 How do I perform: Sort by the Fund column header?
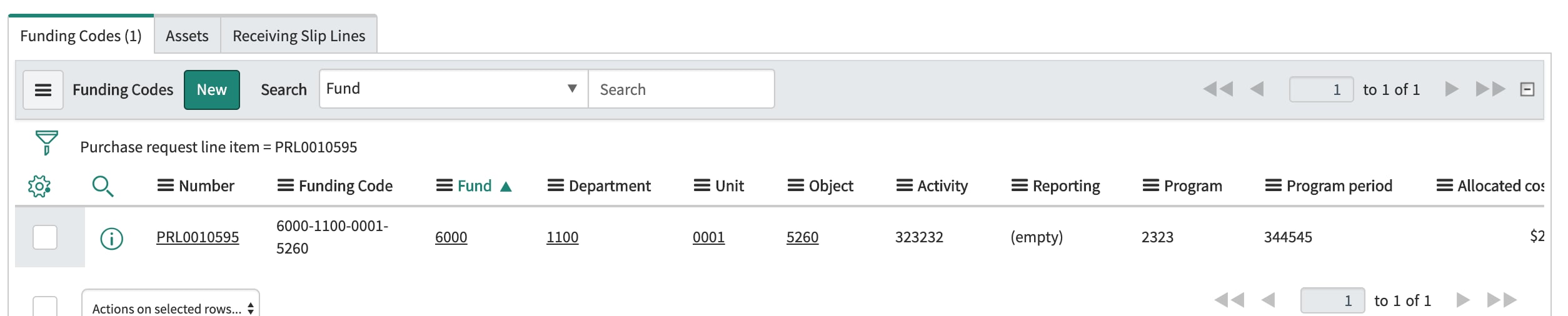pos(475,185)
